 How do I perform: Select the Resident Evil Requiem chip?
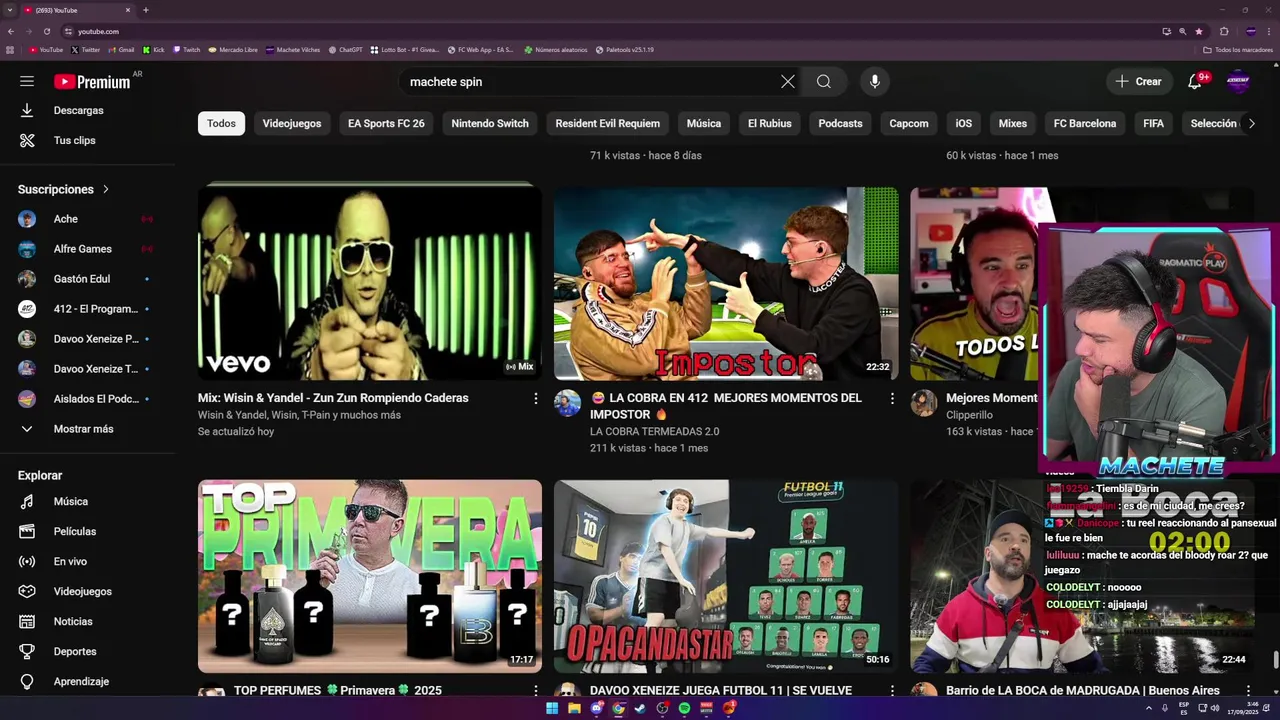tap(608, 123)
